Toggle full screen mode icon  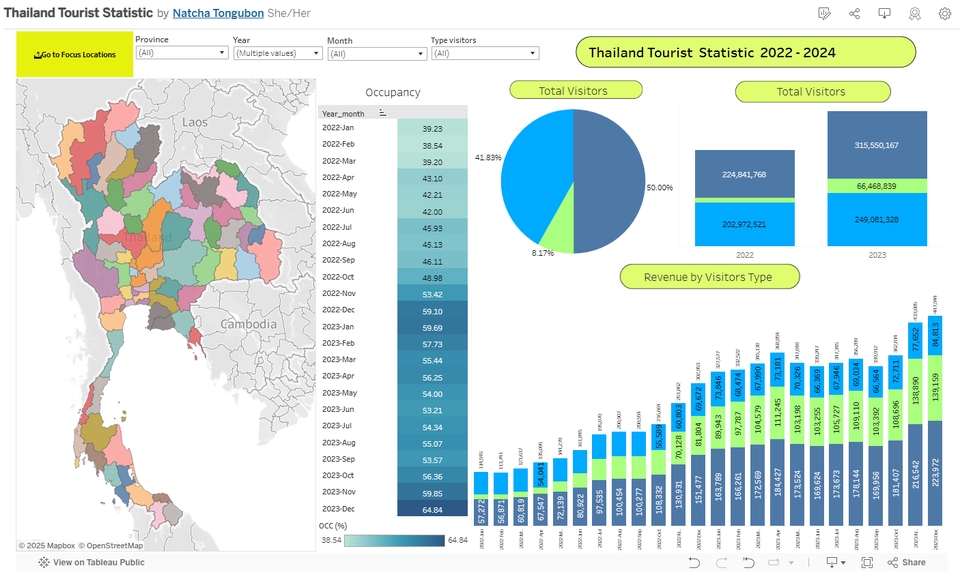(868, 562)
